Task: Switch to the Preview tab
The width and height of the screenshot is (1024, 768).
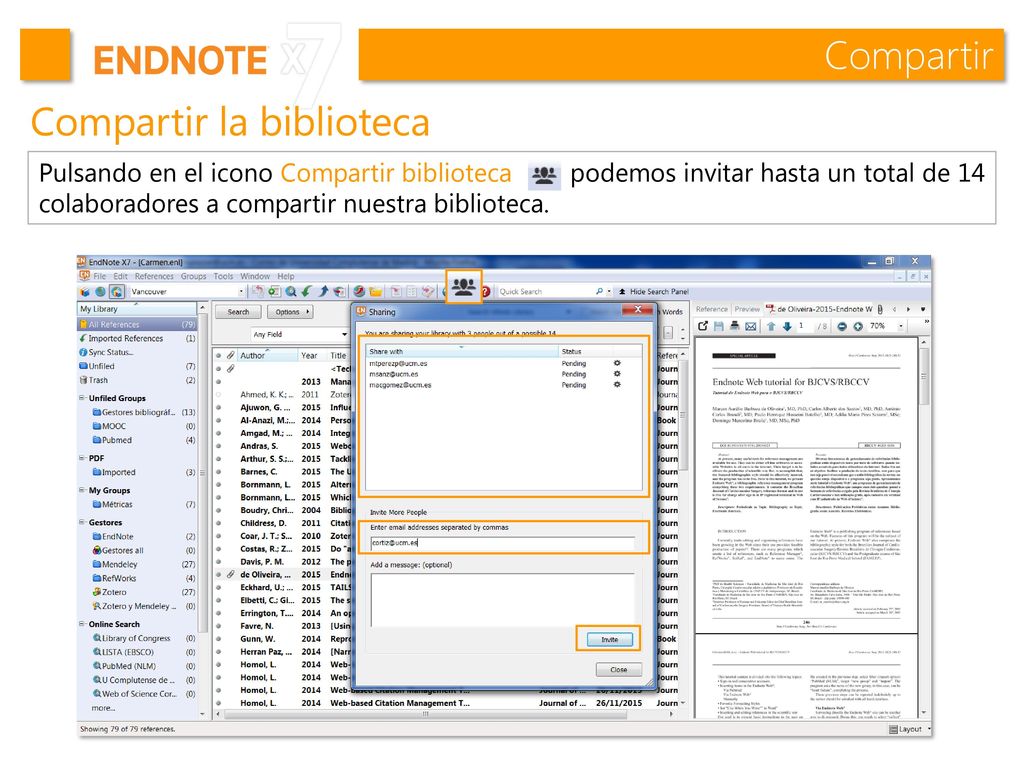Action: (x=747, y=310)
